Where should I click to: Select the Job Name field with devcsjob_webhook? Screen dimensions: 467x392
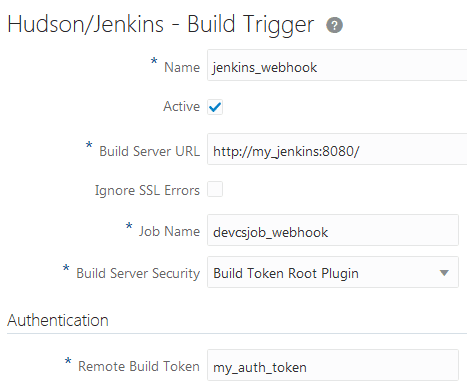pyautogui.click(x=333, y=230)
